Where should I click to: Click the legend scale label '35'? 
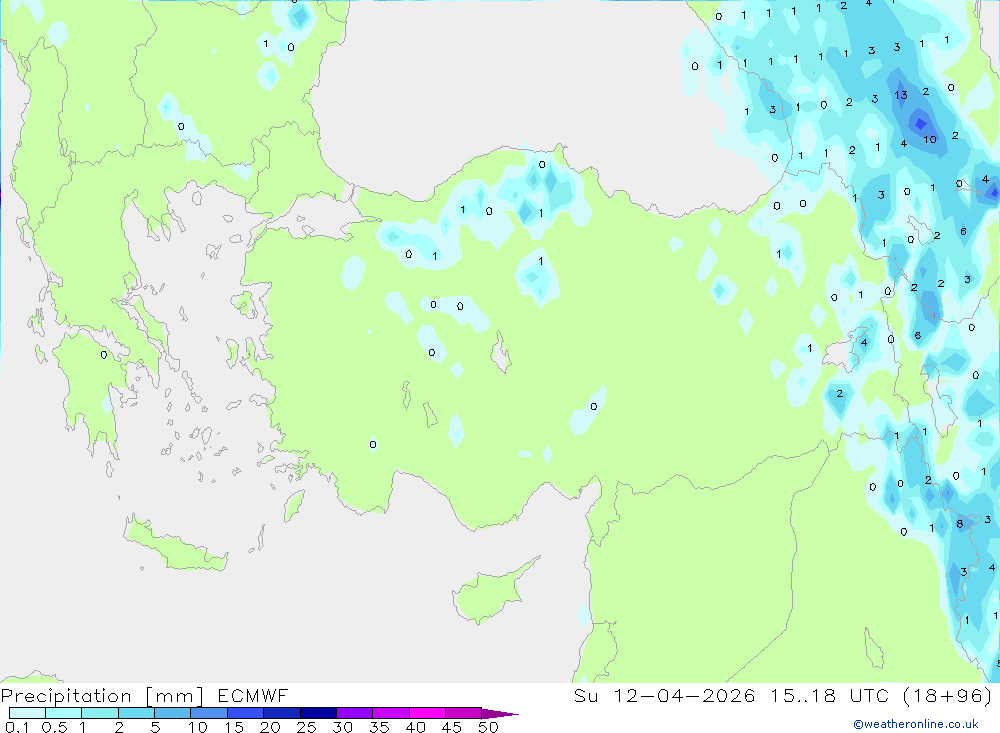(379, 727)
